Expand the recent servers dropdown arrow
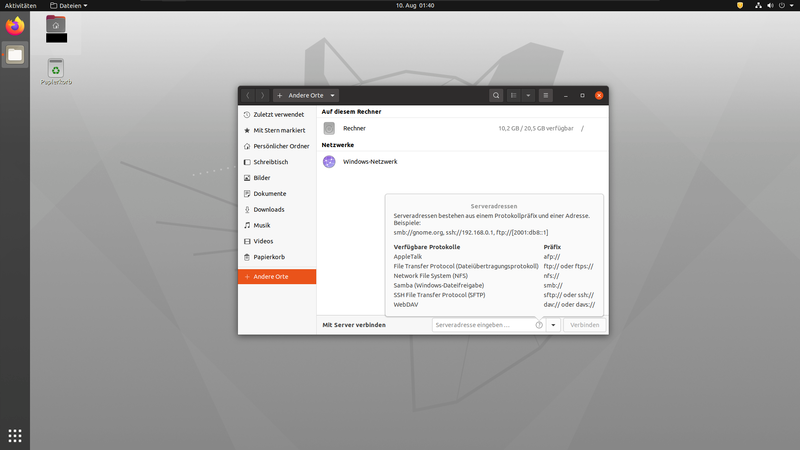The height and width of the screenshot is (450, 800). pos(553,325)
